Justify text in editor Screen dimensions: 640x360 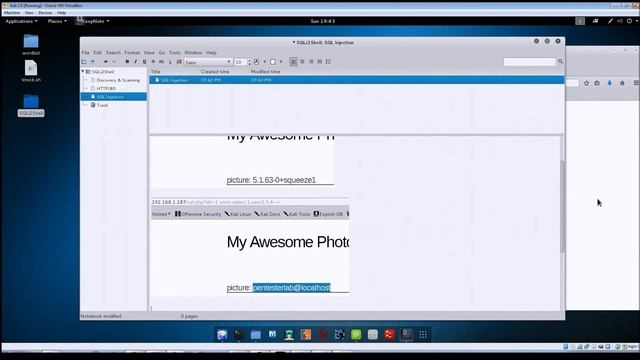[x=320, y=62]
